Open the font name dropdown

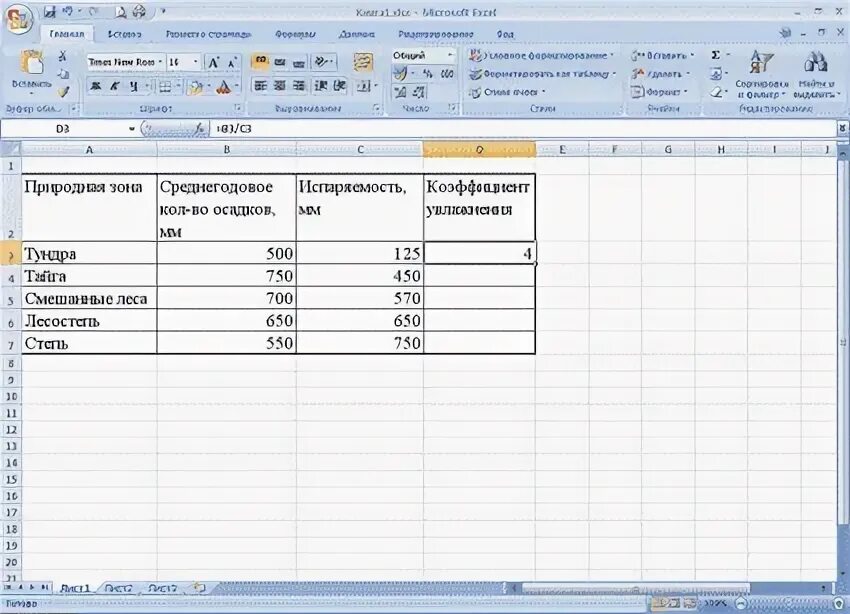pos(160,62)
